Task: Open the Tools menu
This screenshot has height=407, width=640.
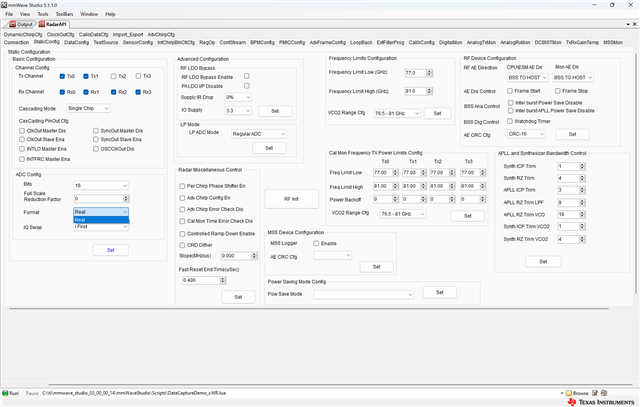Action: [x=43, y=14]
